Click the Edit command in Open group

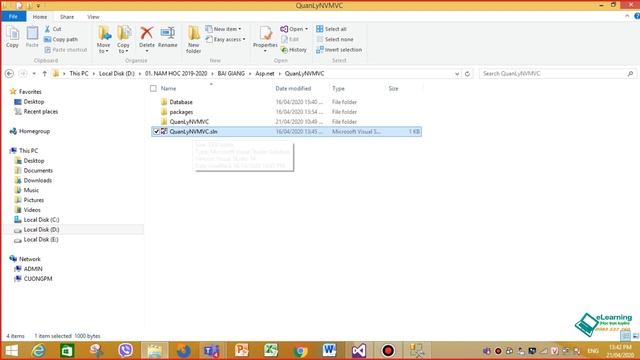[x=290, y=39]
